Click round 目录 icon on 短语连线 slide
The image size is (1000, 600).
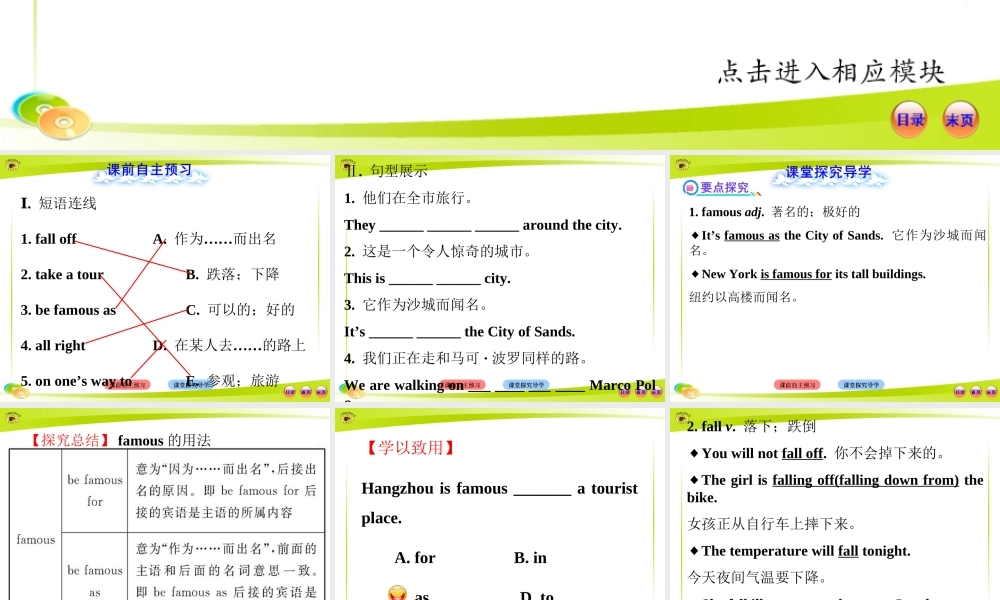290,391
